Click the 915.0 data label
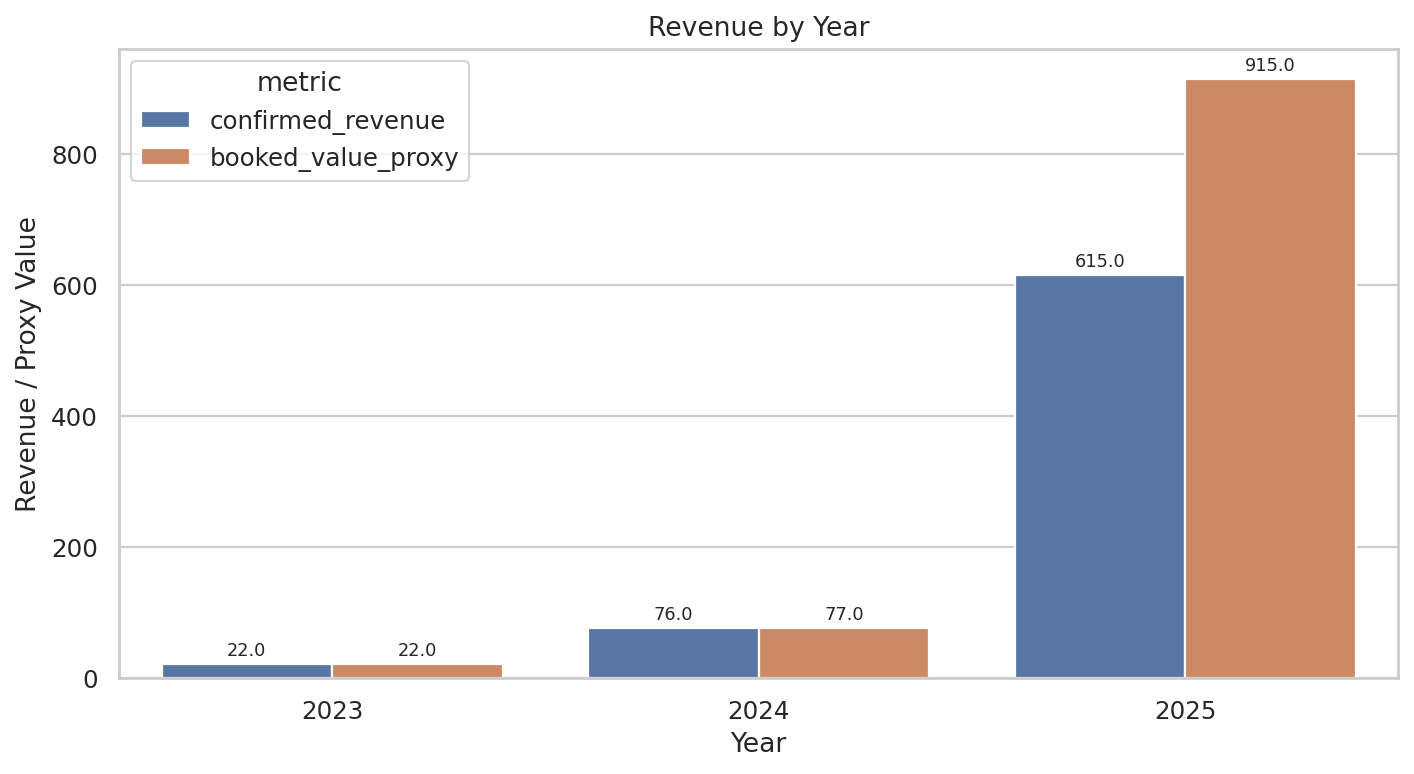1414x774 pixels. coord(1268,66)
